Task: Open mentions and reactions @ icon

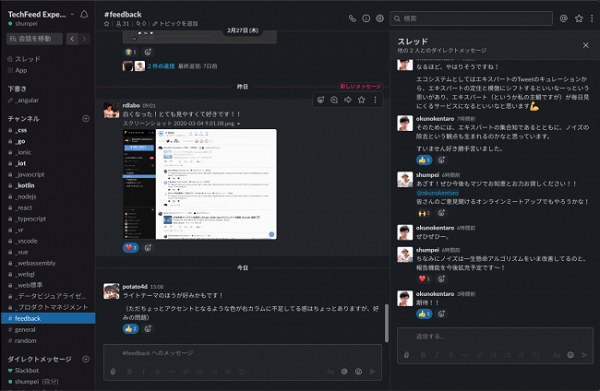Action: pos(563,18)
